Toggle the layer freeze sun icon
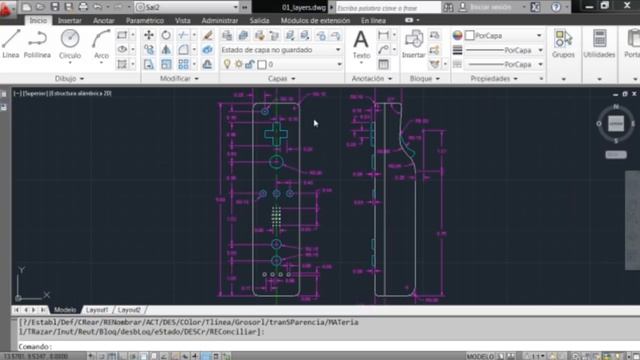Screen dimensions: 640x360 (x=238, y=64)
